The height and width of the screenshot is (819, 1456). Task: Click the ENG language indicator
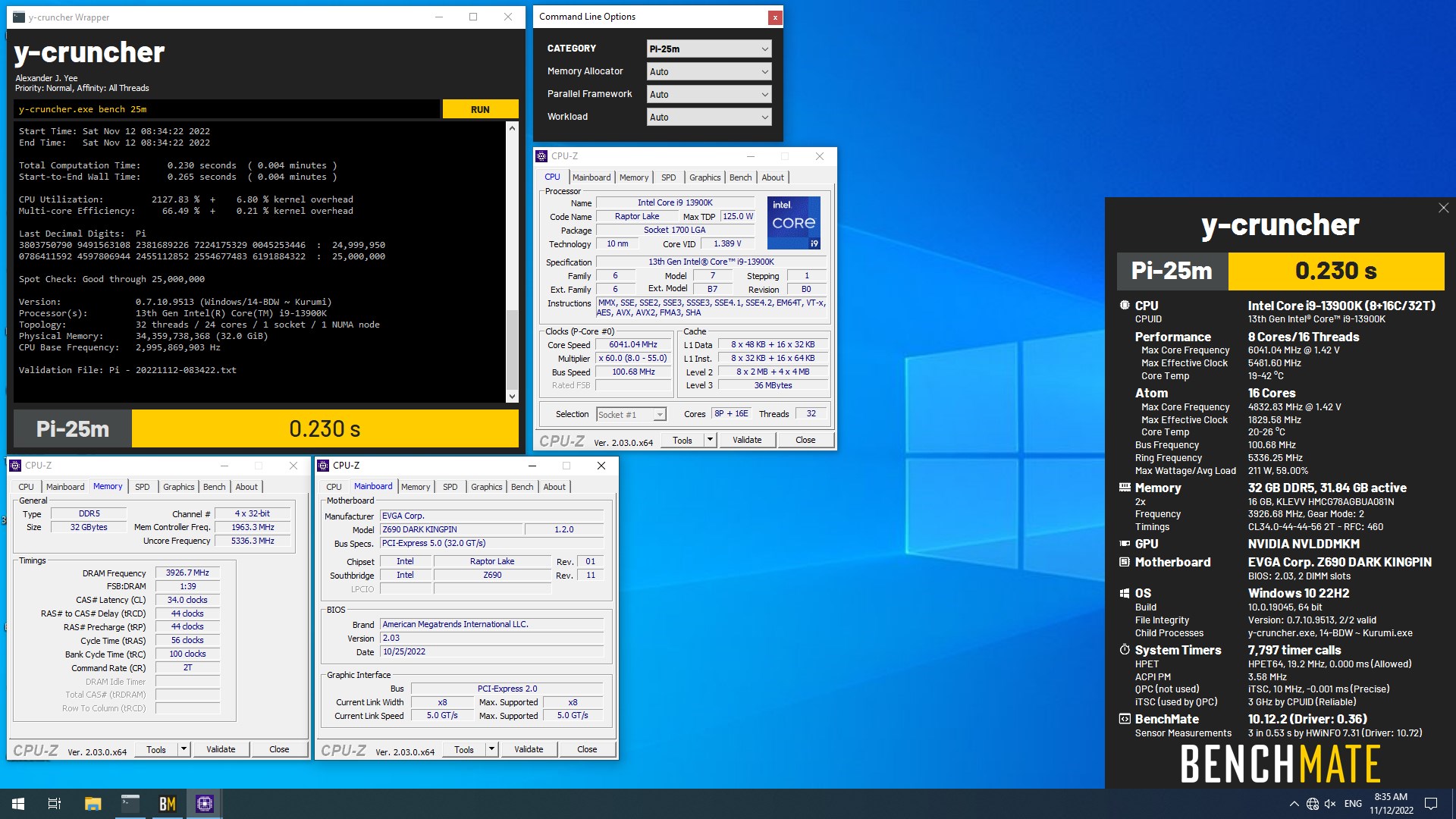[x=1353, y=804]
